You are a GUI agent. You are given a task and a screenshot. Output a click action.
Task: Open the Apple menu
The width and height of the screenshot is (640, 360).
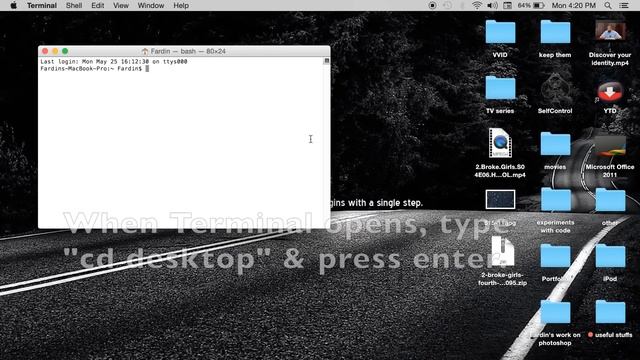13,5
